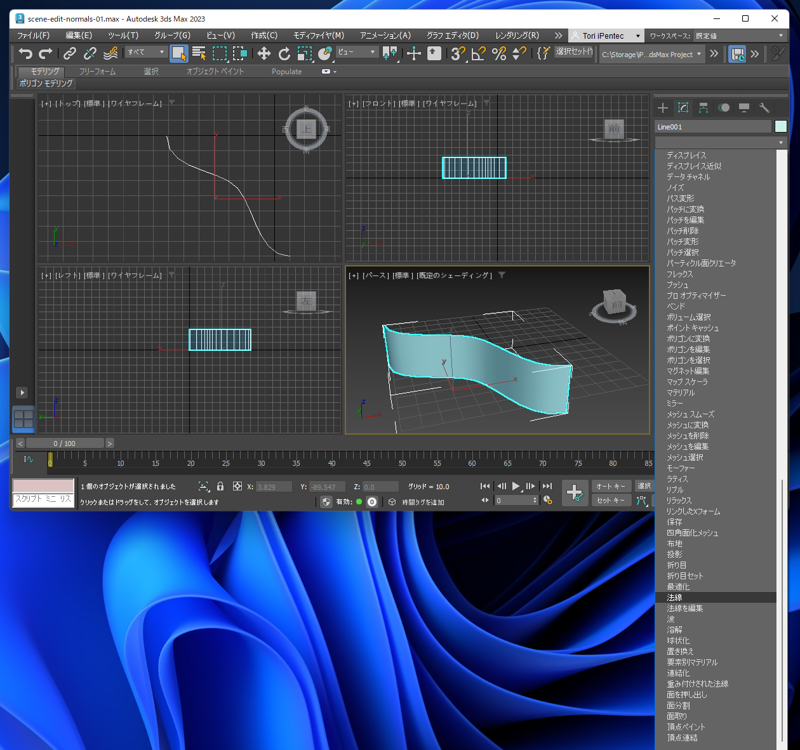Select the Rotate transform tool
The width and height of the screenshot is (800, 750).
click(284, 53)
